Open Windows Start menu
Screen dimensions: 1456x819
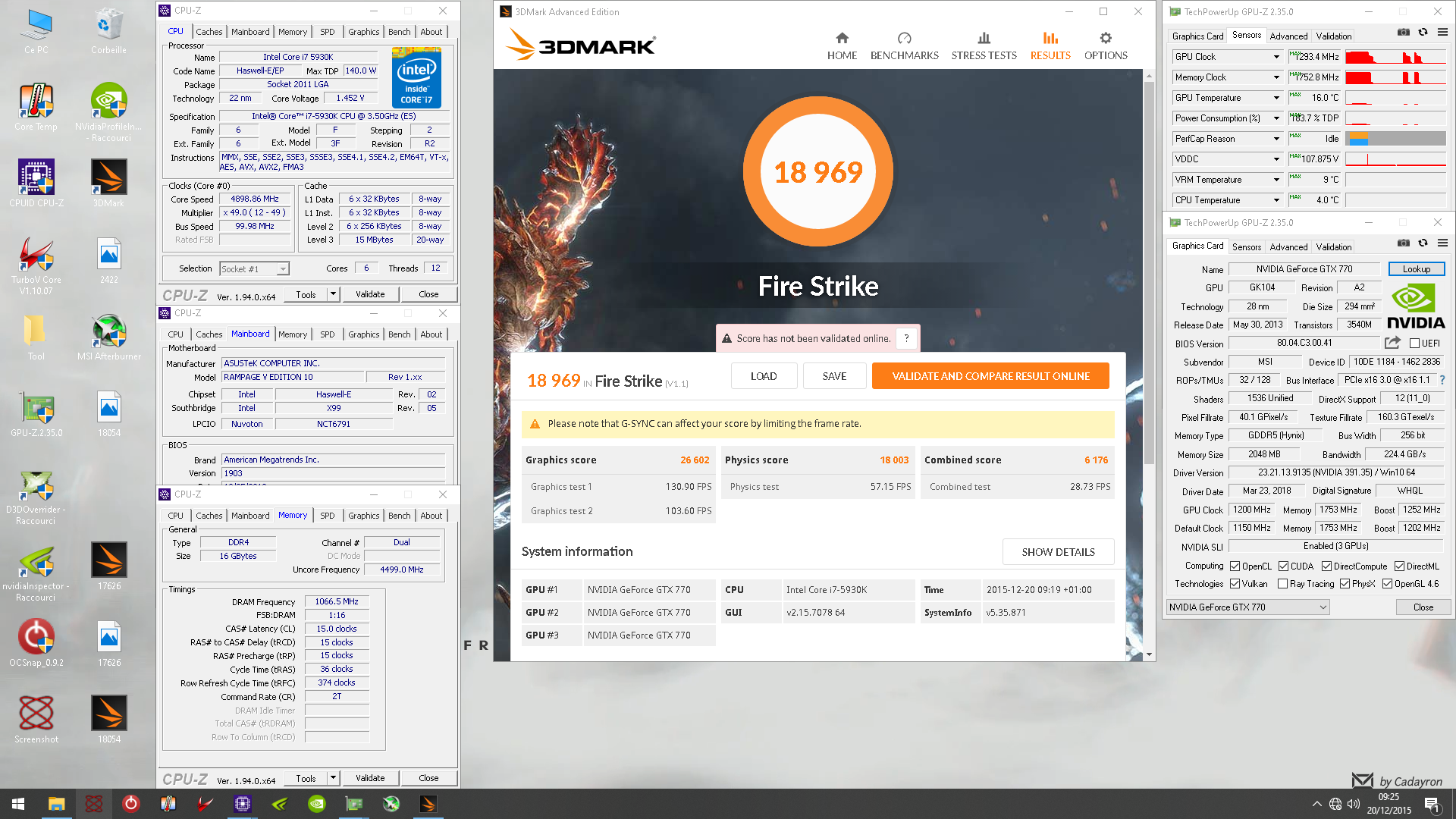[x=18, y=804]
